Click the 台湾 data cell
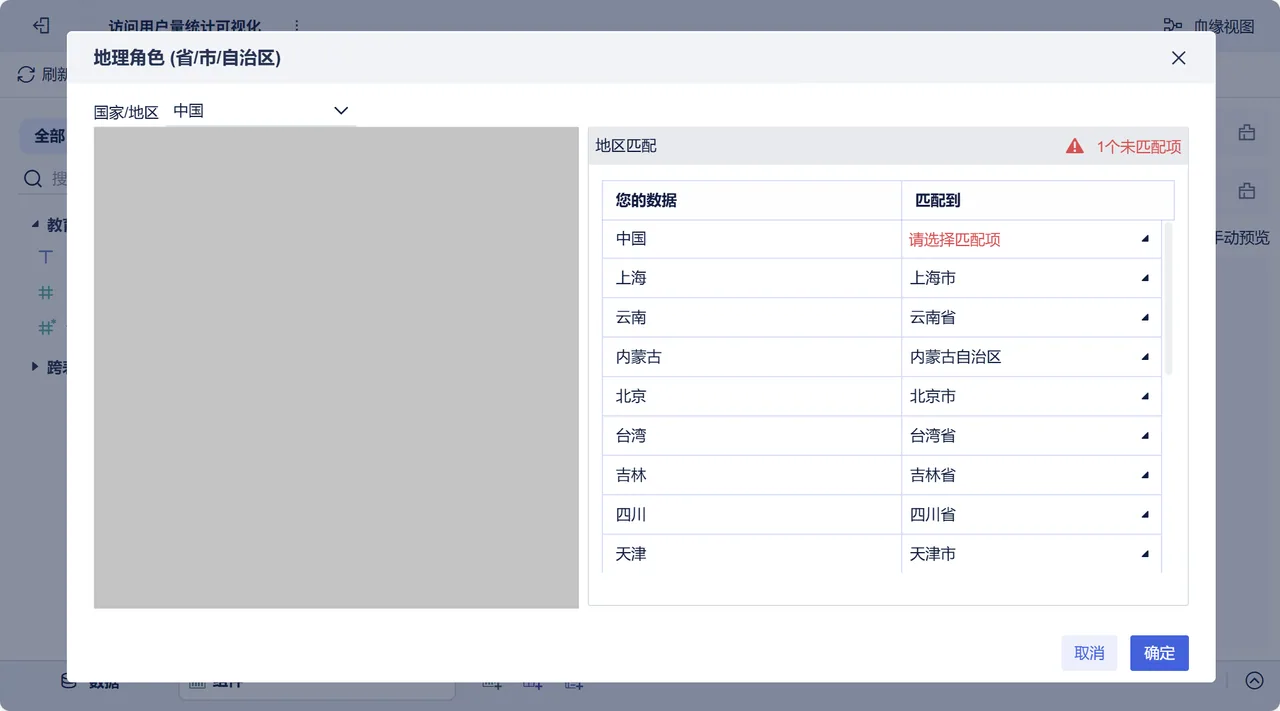This screenshot has height=711, width=1280. pyautogui.click(x=751, y=436)
